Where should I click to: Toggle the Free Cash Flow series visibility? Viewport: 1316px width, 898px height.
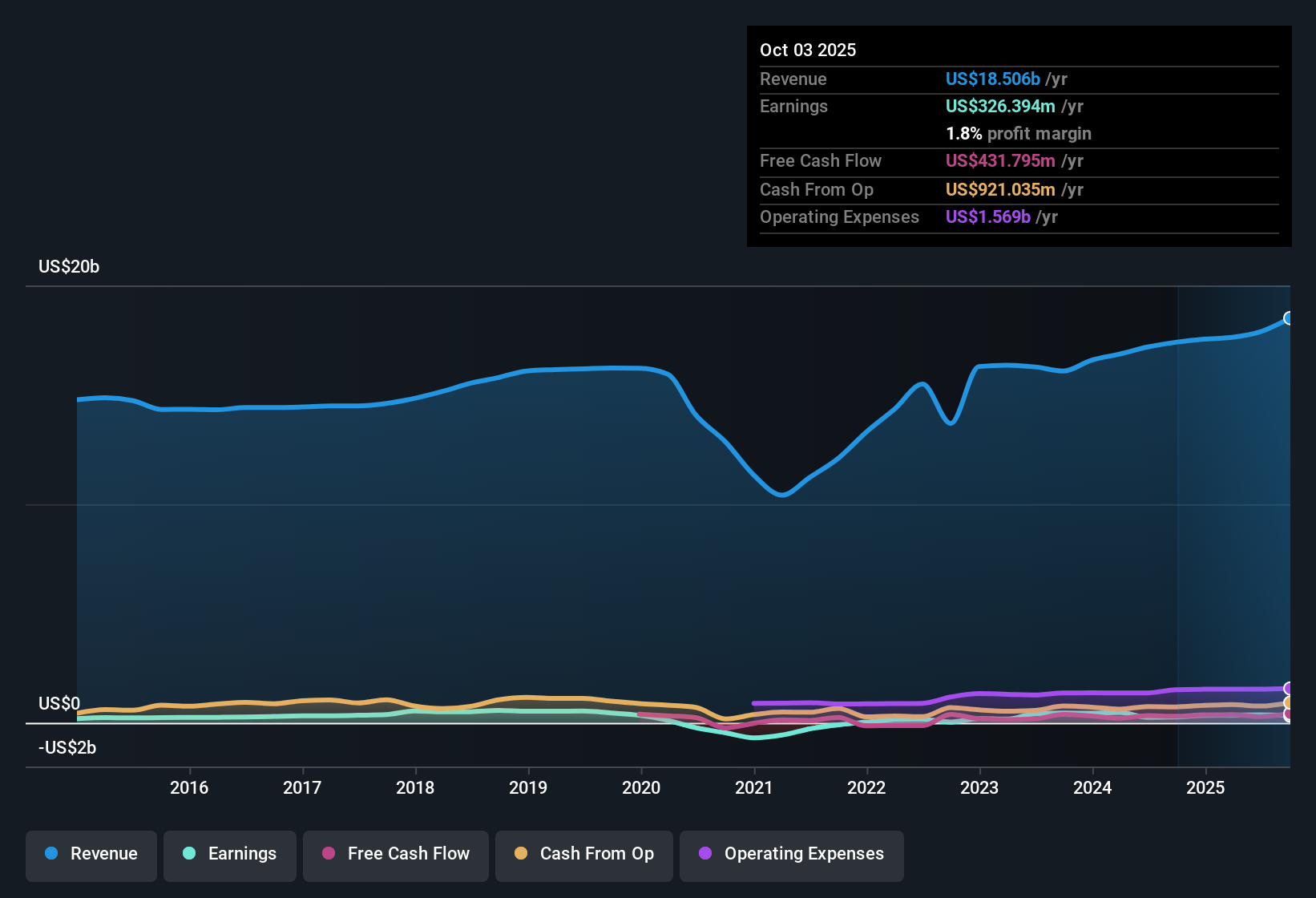[395, 854]
